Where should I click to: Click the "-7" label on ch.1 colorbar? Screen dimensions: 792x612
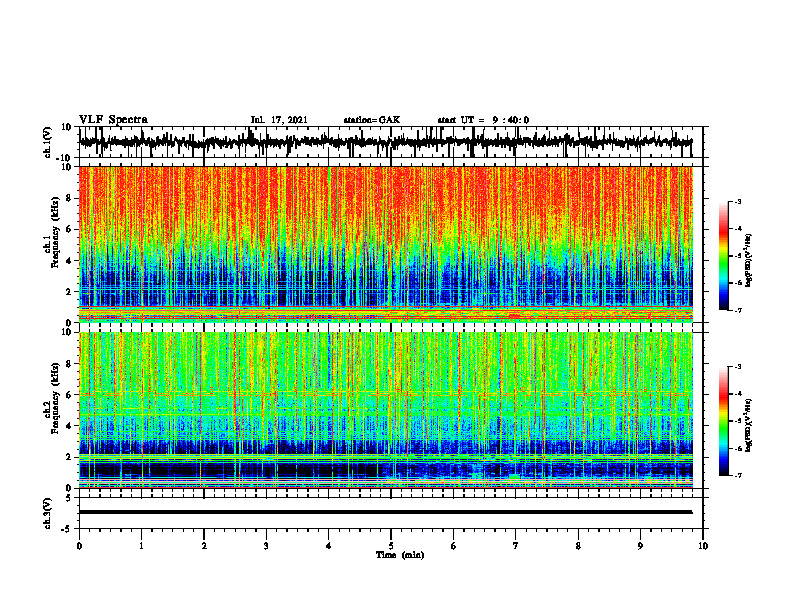coord(738,310)
